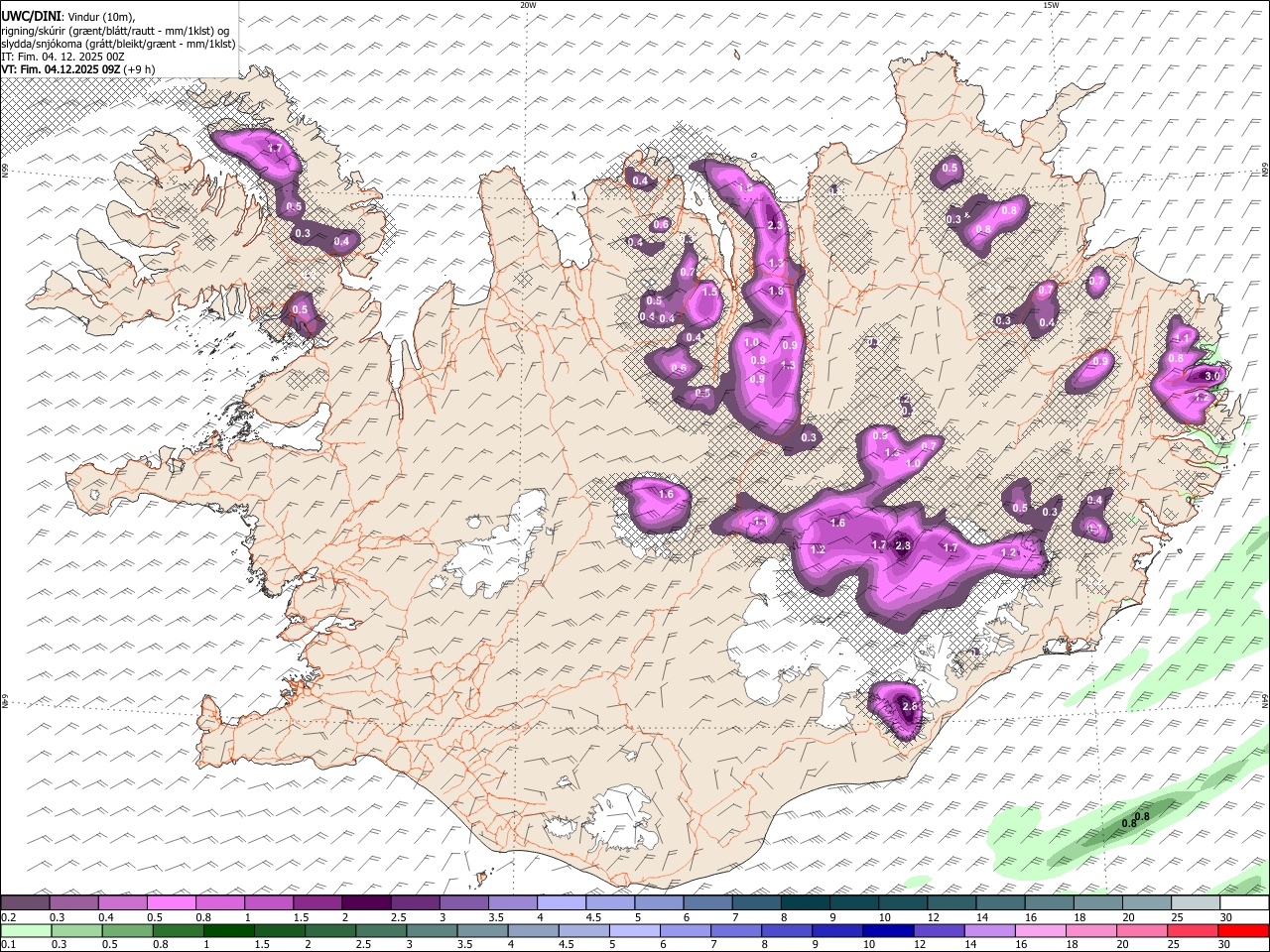
Task: Click the 0.5–0.8 swatch in the lower rain legend
Action: tap(128, 930)
